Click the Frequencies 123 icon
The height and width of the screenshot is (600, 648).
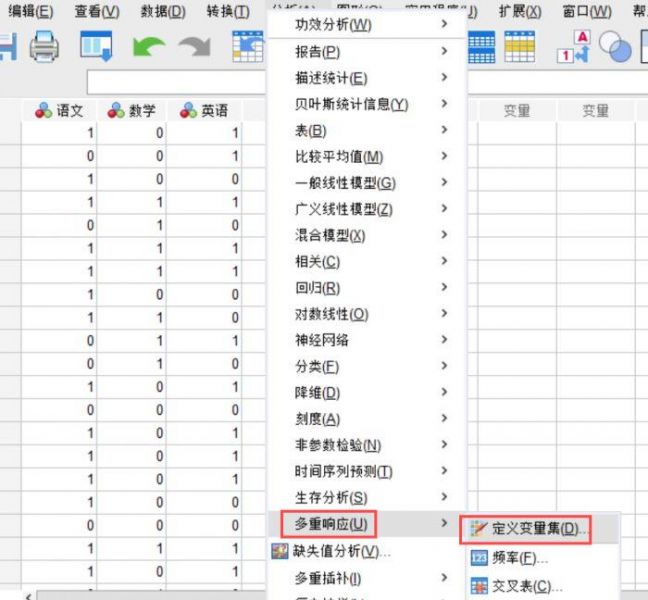click(479, 558)
